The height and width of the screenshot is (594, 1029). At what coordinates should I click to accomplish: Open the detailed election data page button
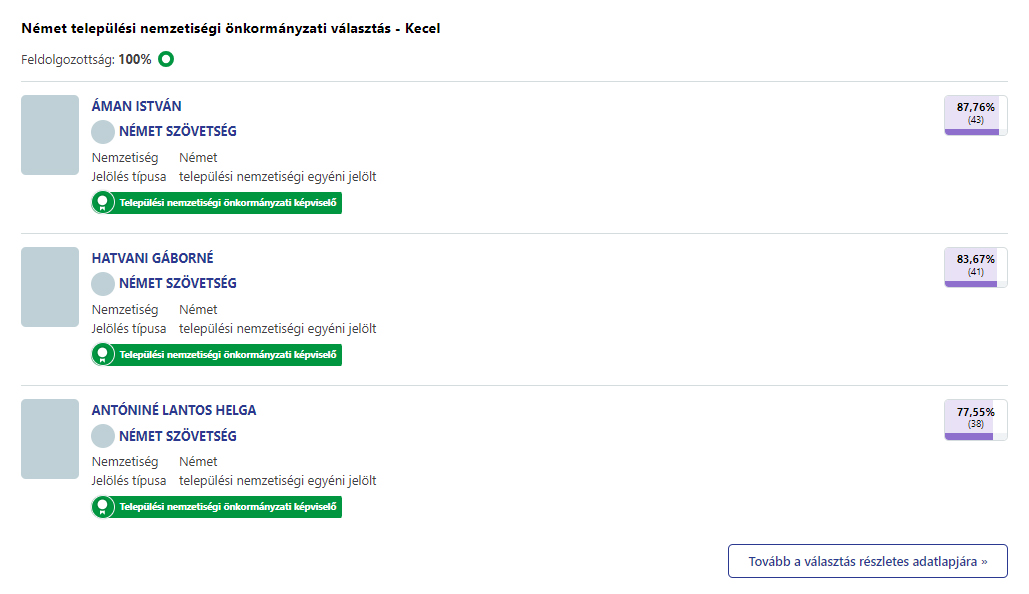click(867, 561)
